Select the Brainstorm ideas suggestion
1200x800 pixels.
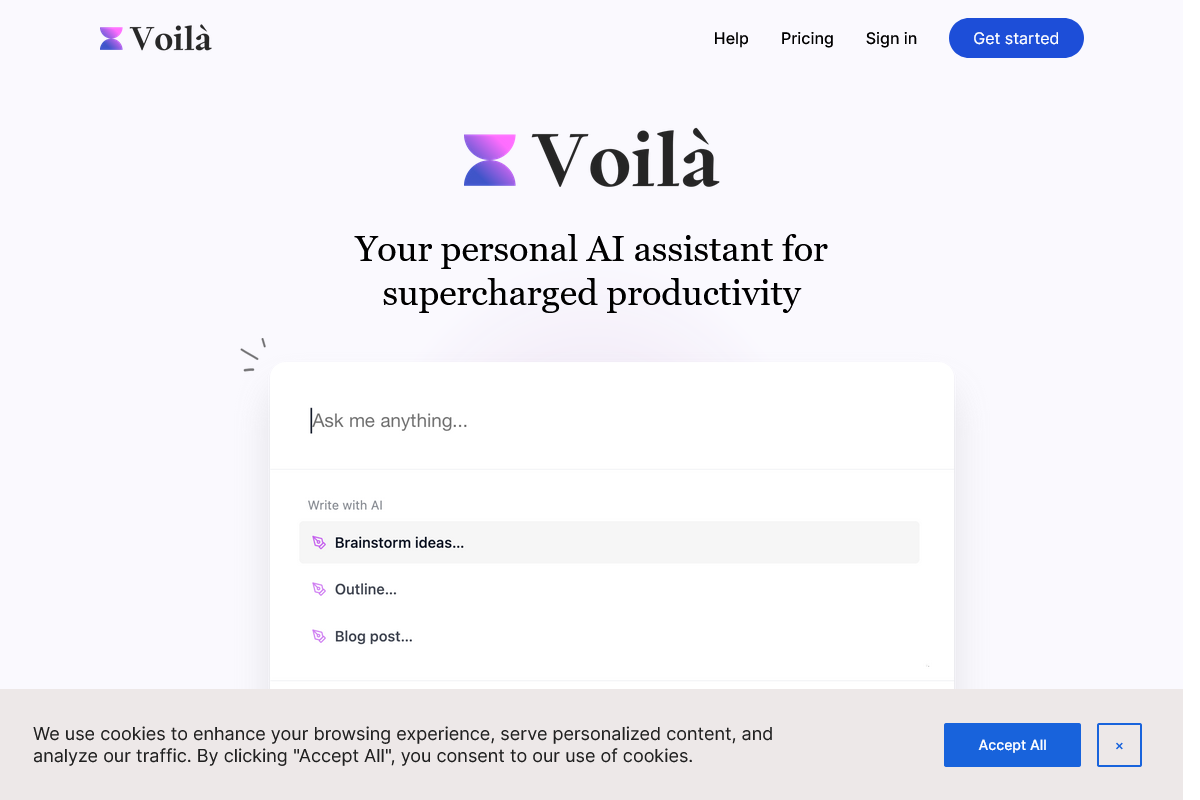[399, 542]
